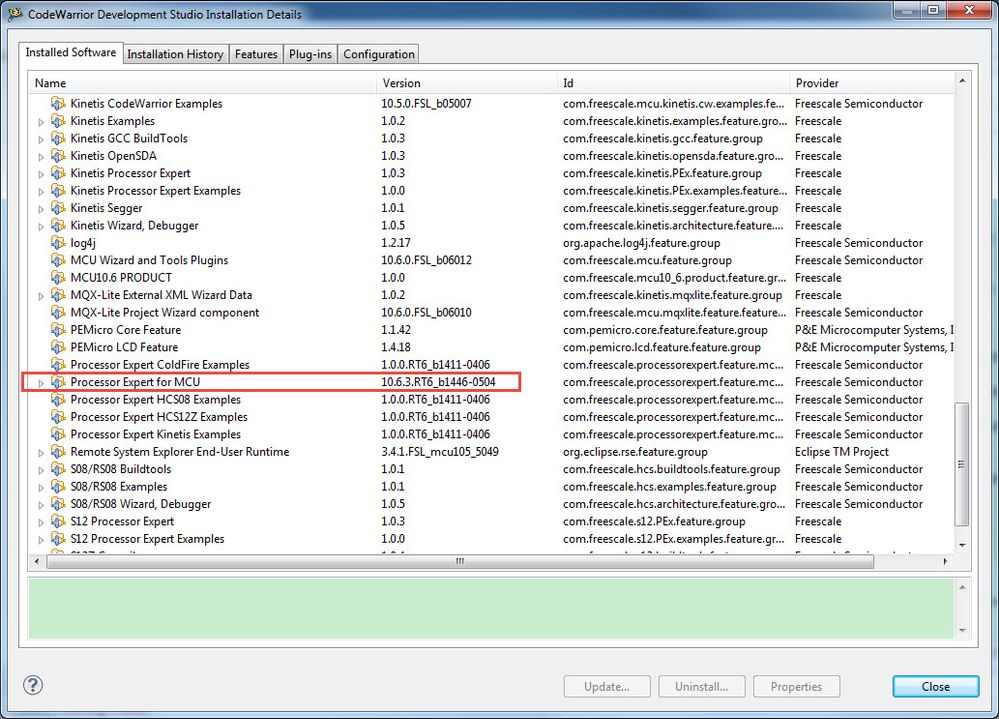999x719 pixels.
Task: Click the horizontal scrollbar thumb of the software list
Action: [x=460, y=561]
